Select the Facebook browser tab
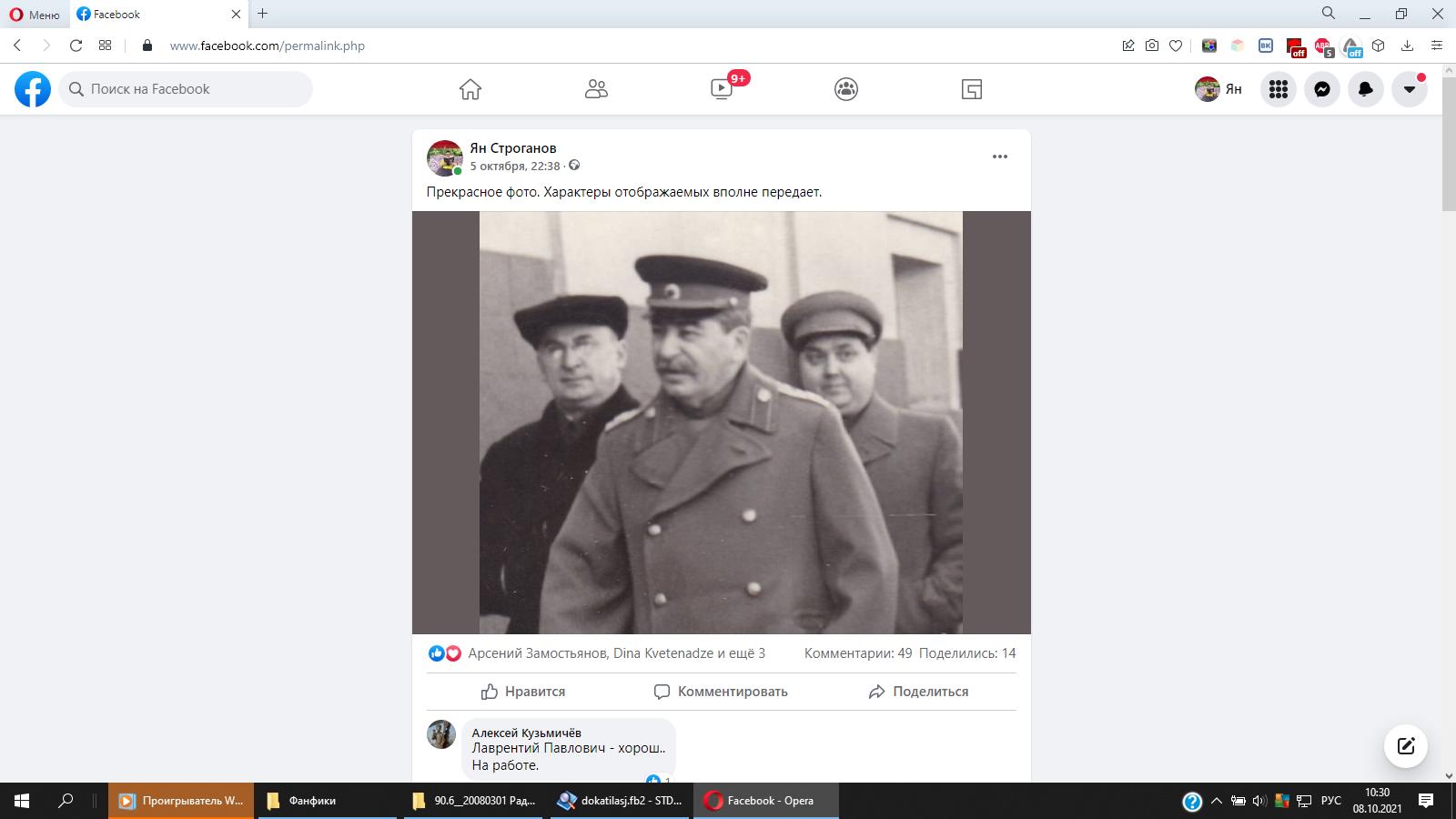The height and width of the screenshot is (819, 1456). (150, 15)
